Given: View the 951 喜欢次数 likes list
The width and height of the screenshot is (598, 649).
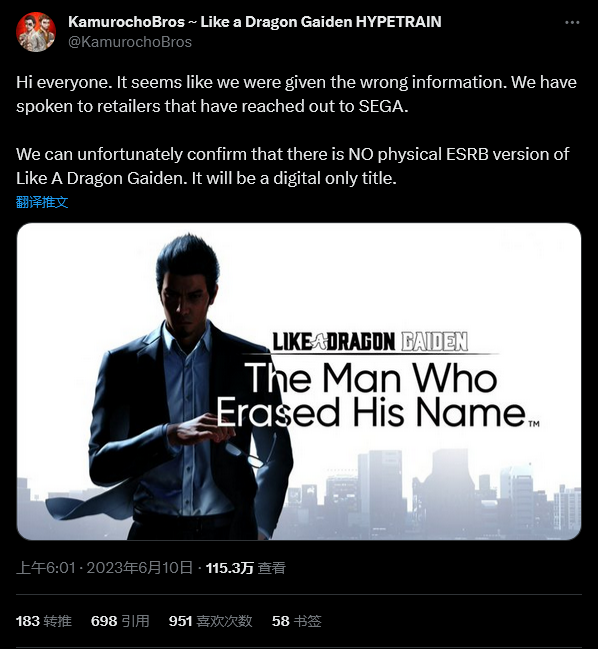Looking at the screenshot, I should pos(210,621).
